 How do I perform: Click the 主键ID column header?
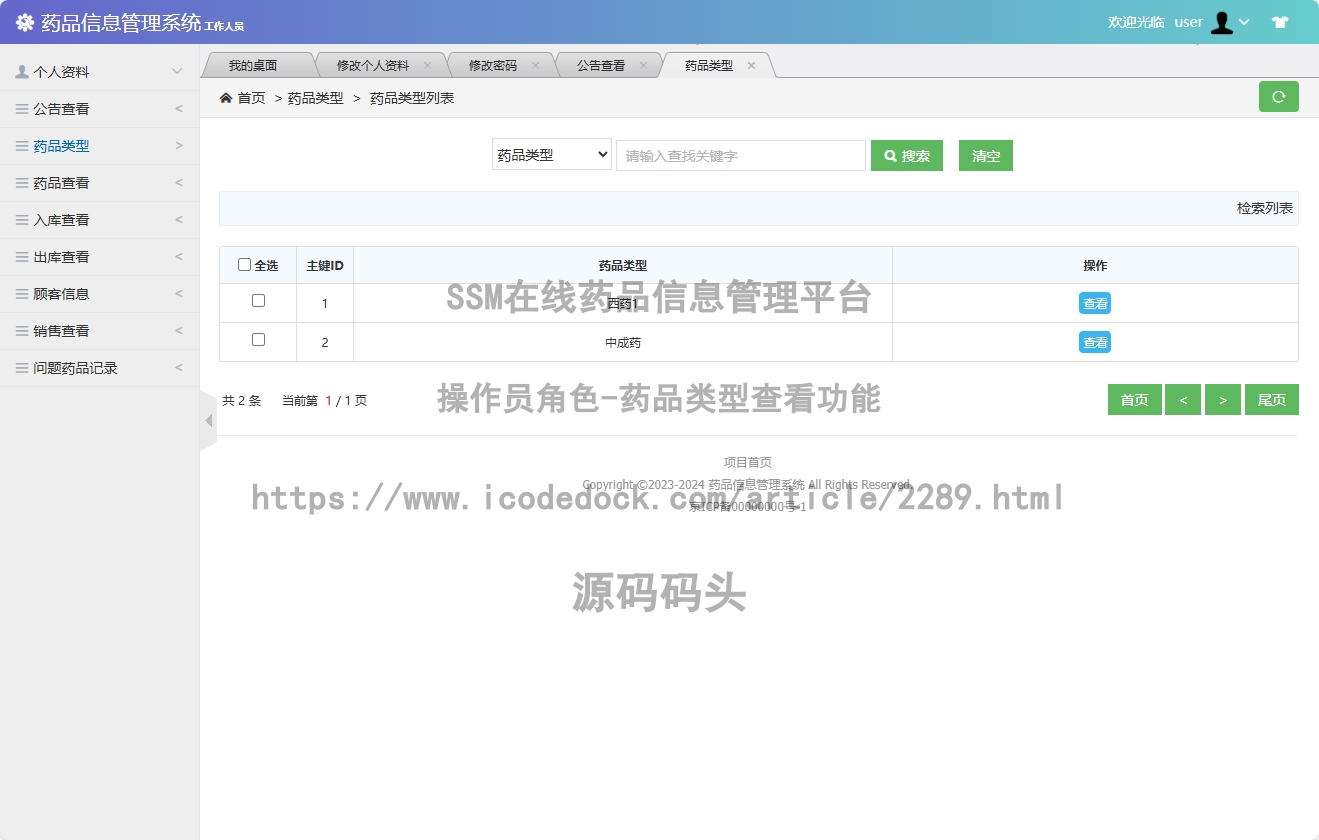(x=325, y=265)
